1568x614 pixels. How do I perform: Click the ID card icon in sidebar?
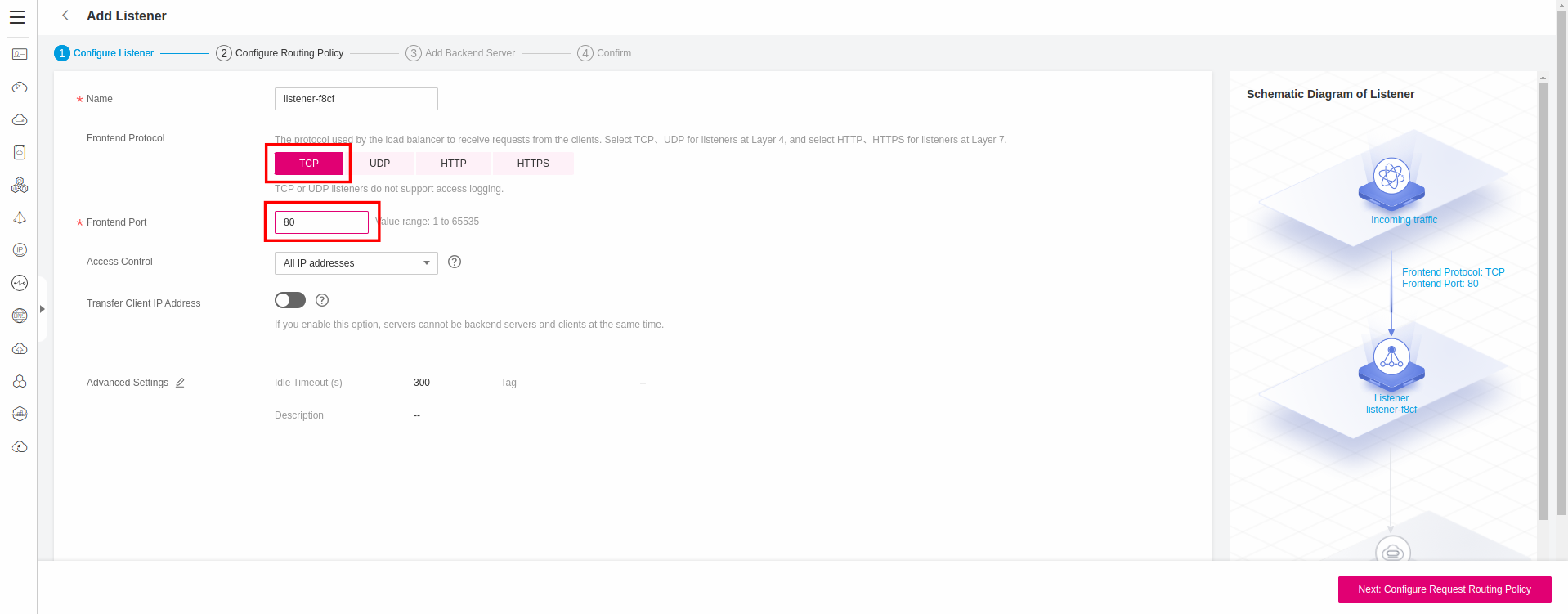[x=20, y=54]
